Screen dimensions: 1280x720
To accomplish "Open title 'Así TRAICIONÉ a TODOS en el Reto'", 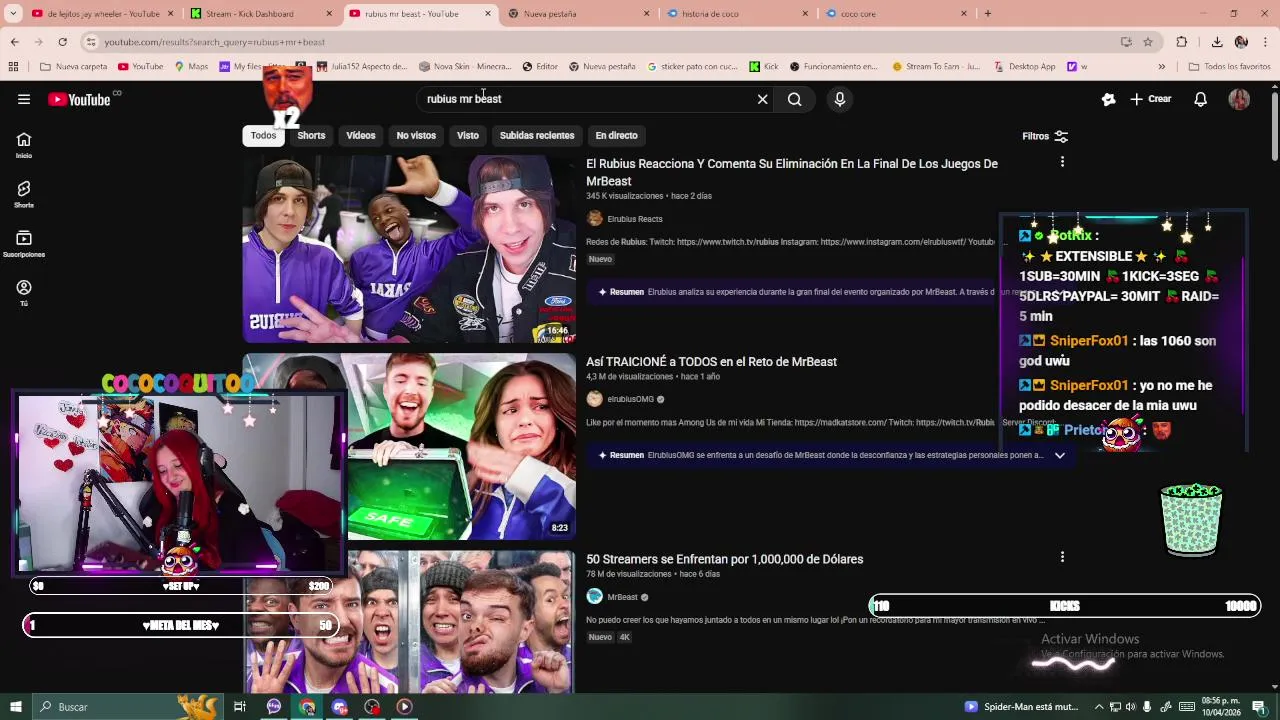I will pyautogui.click(x=711, y=362).
